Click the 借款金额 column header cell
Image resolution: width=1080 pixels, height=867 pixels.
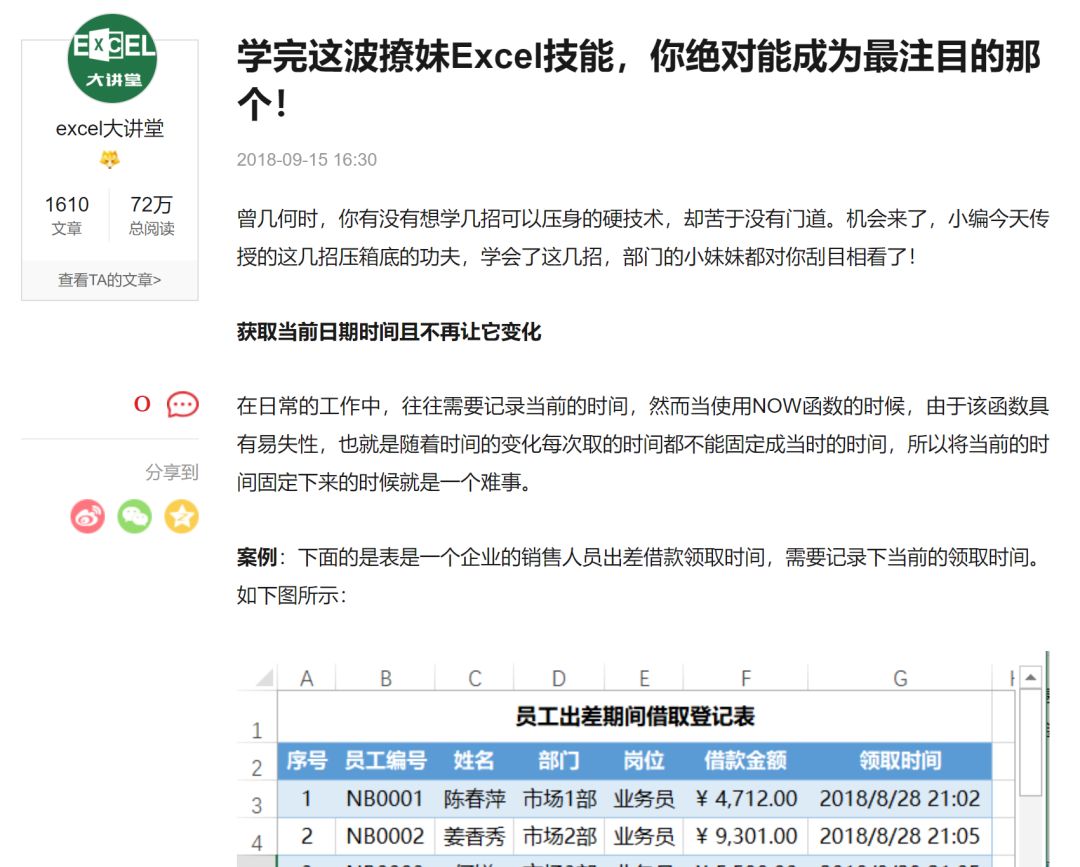(x=745, y=761)
